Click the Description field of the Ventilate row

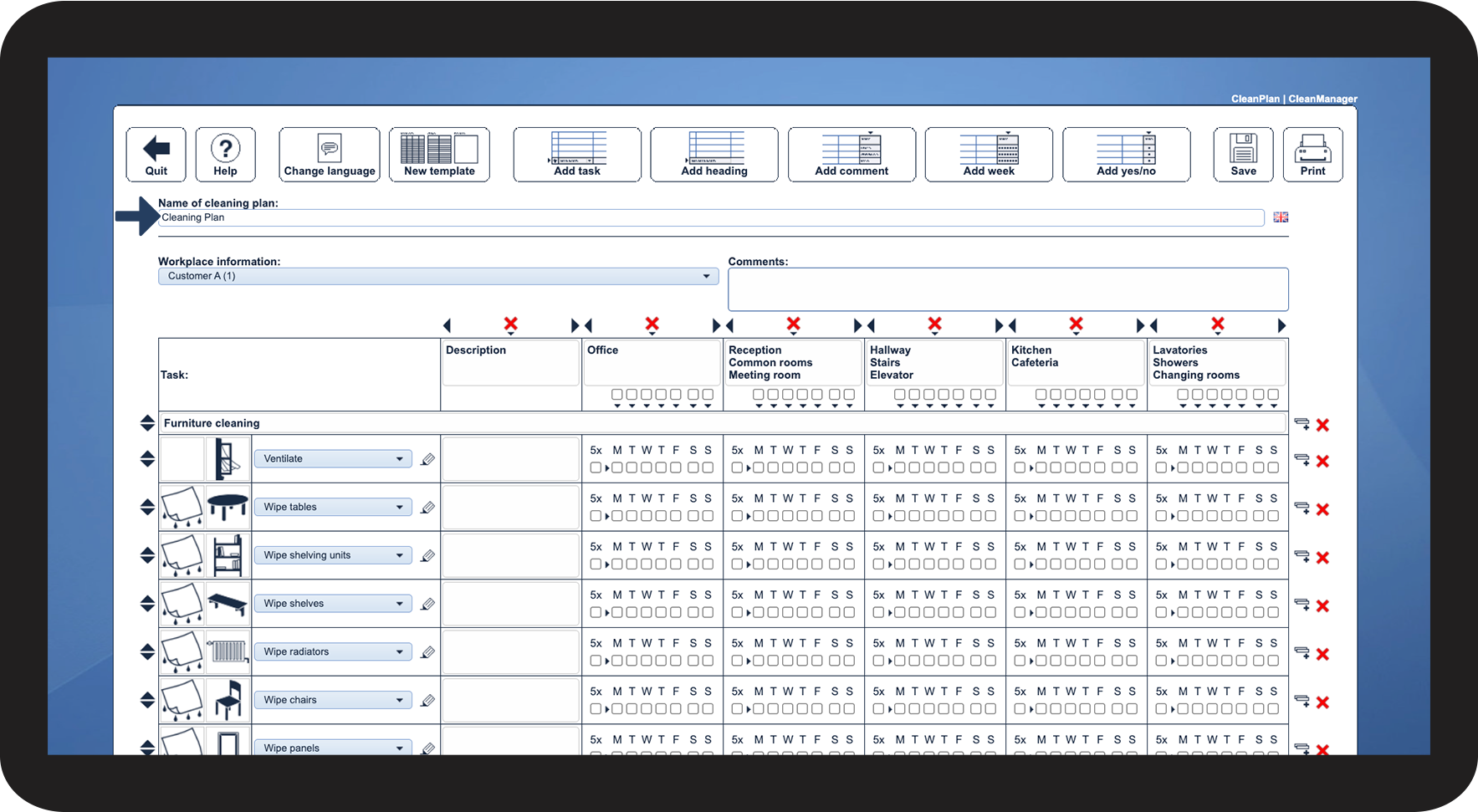coord(510,459)
